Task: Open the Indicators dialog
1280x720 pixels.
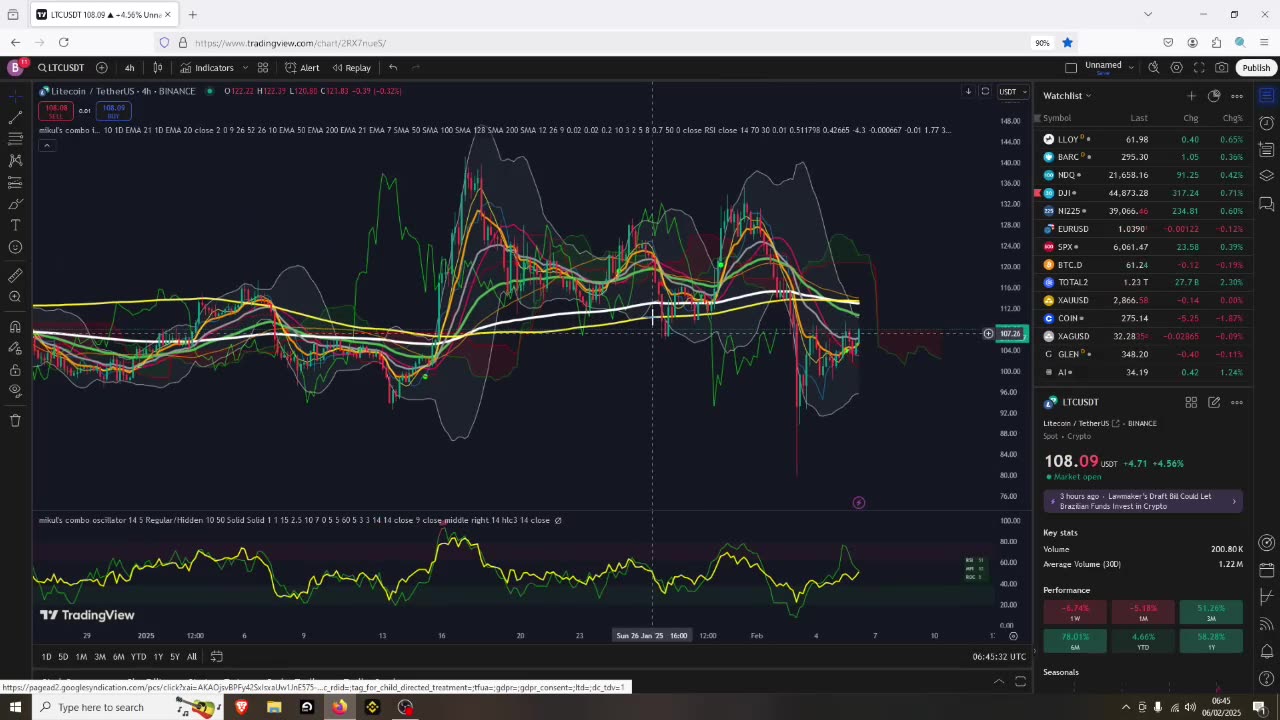Action: coord(207,67)
